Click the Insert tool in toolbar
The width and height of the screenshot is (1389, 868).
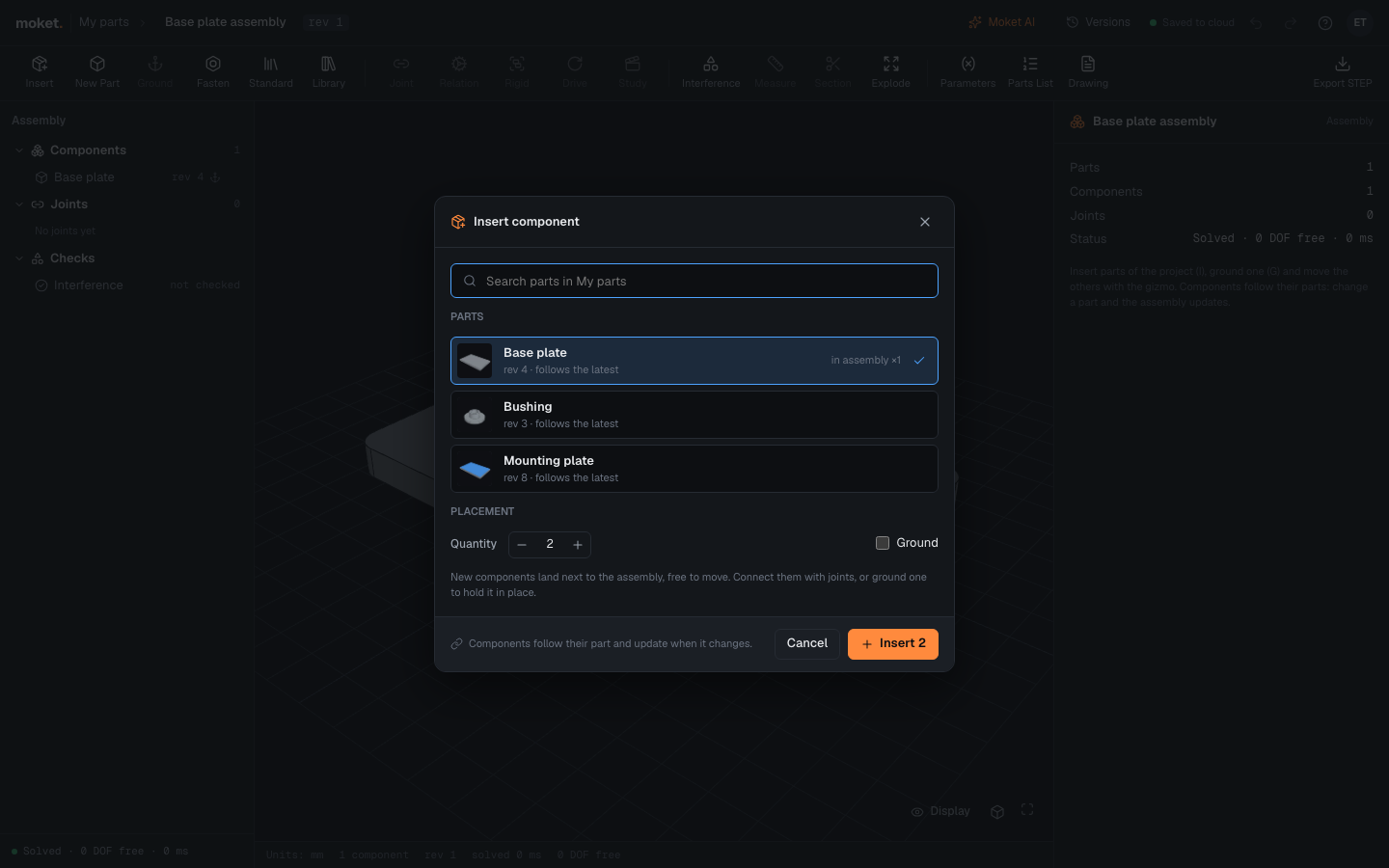coord(40,72)
